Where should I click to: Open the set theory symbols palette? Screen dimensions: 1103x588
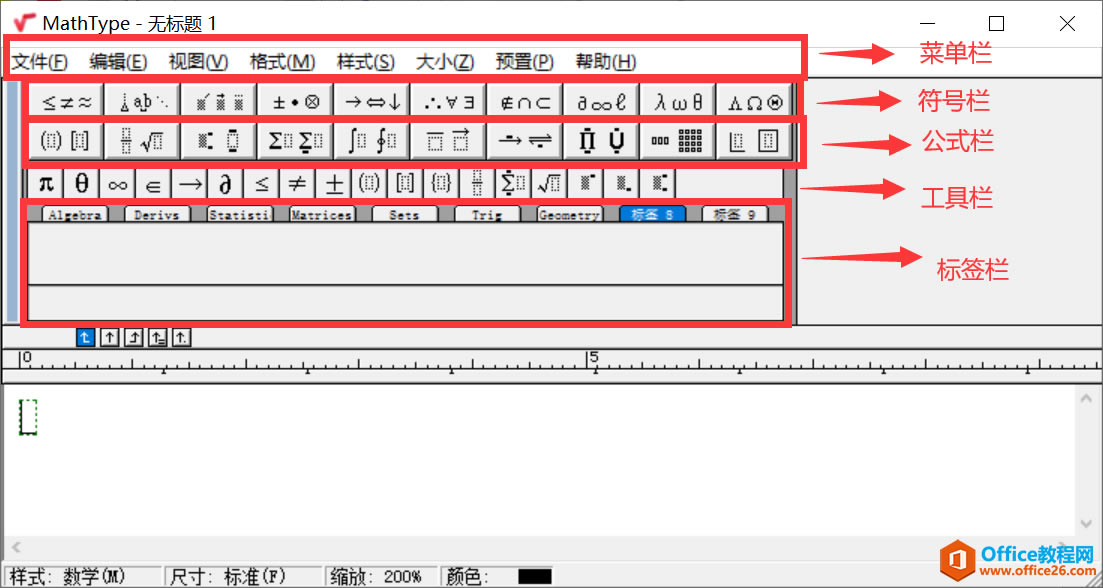click(524, 100)
